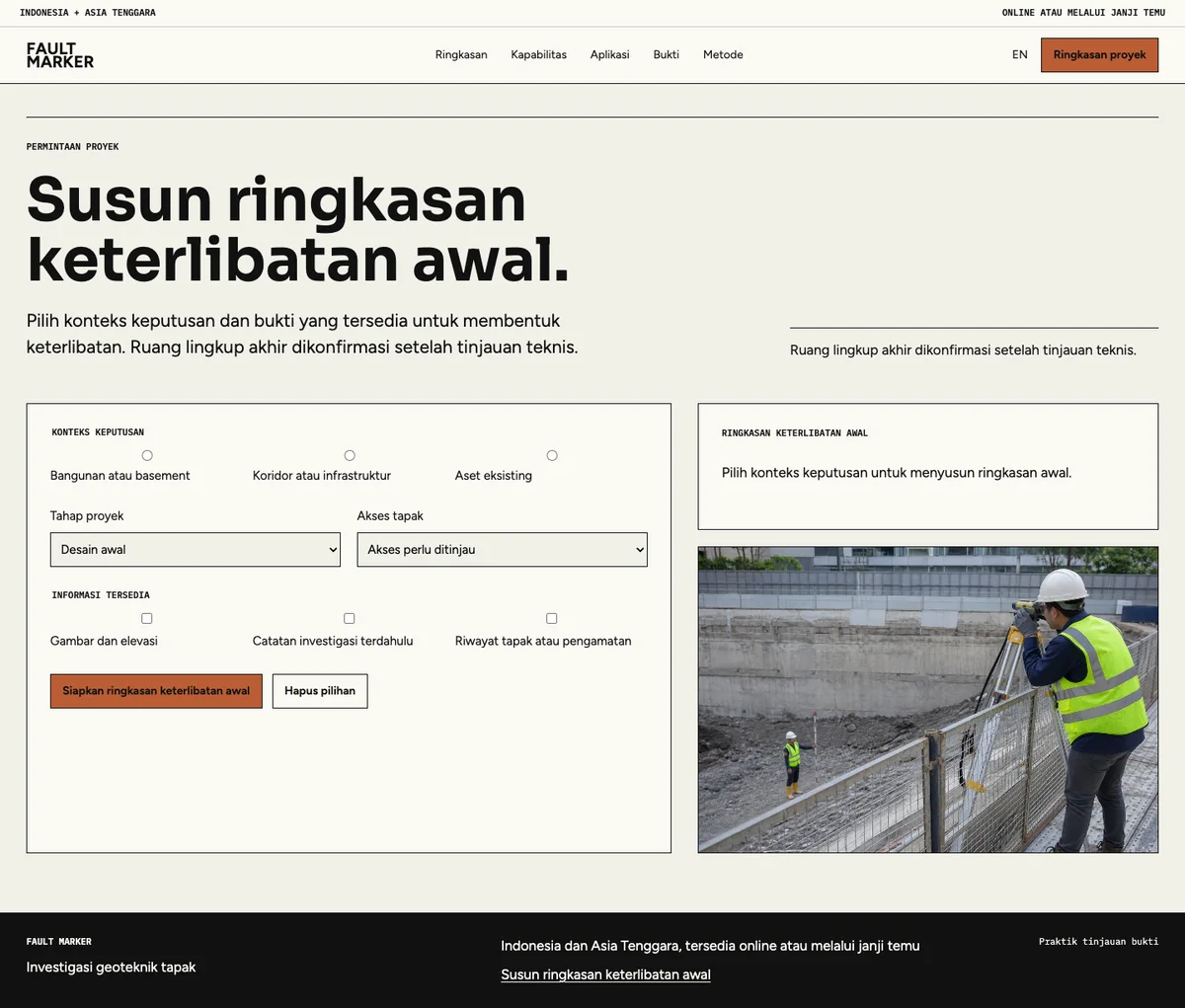Expand the Akses tapak dropdown
This screenshot has height=1008, width=1185.
point(503,550)
